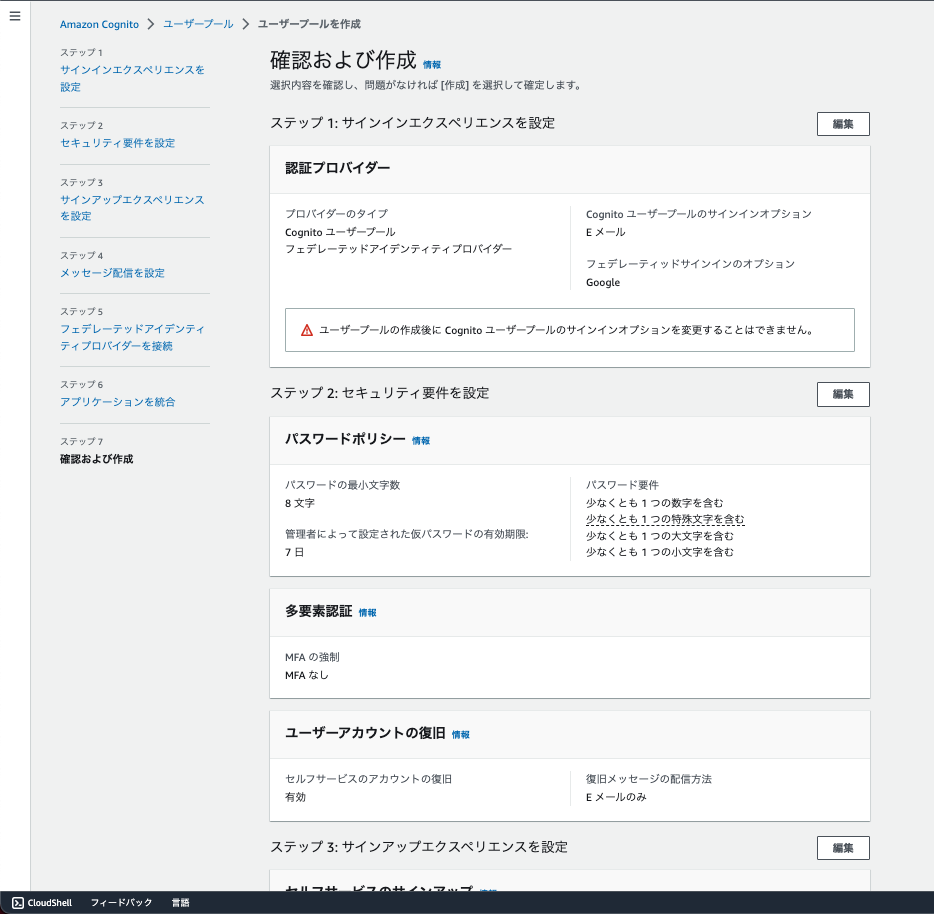Click the MFA なし value
The image size is (934, 914).
tap(307, 676)
